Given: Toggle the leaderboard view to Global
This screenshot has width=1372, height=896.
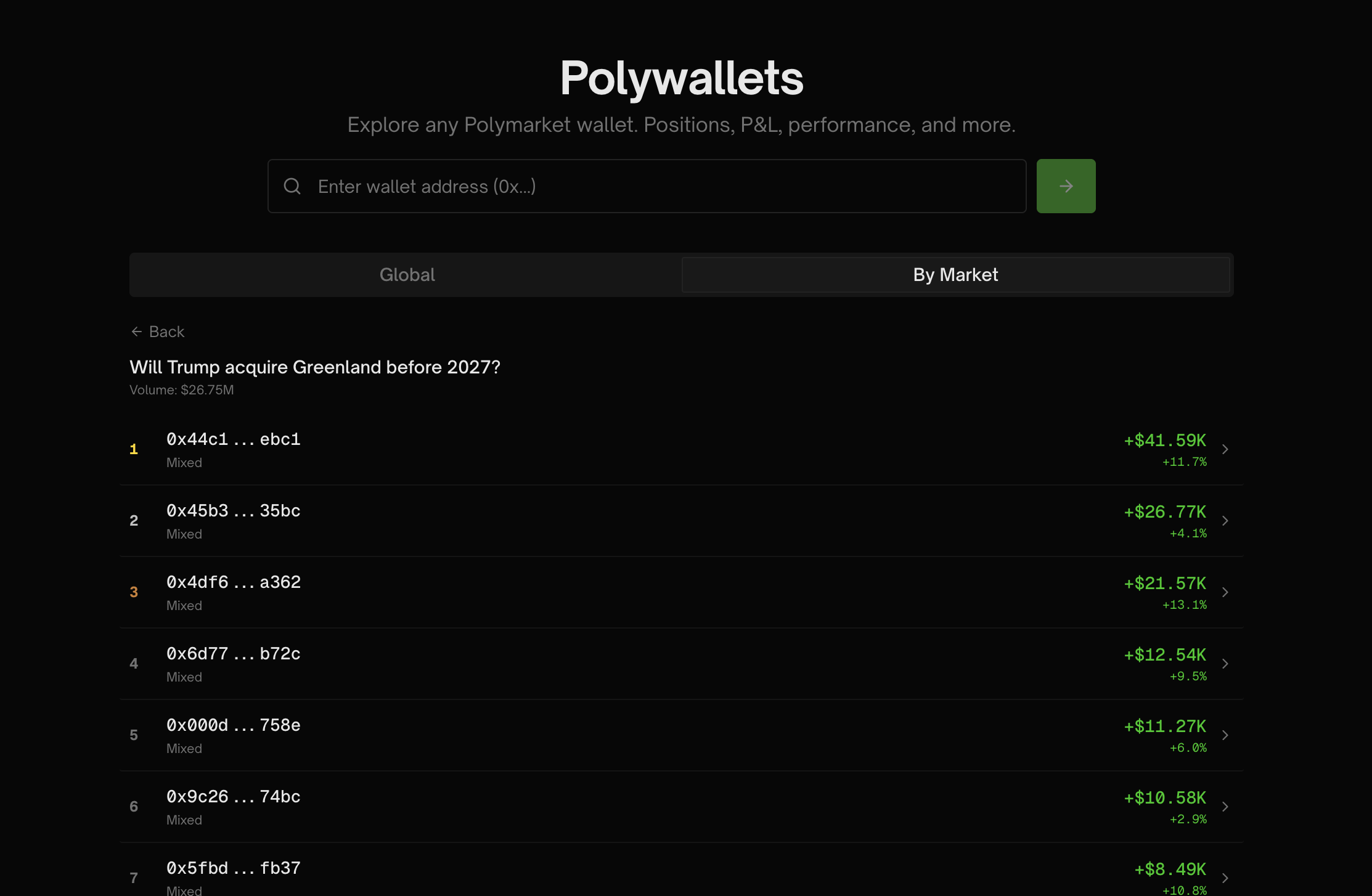Looking at the screenshot, I should click(x=407, y=275).
